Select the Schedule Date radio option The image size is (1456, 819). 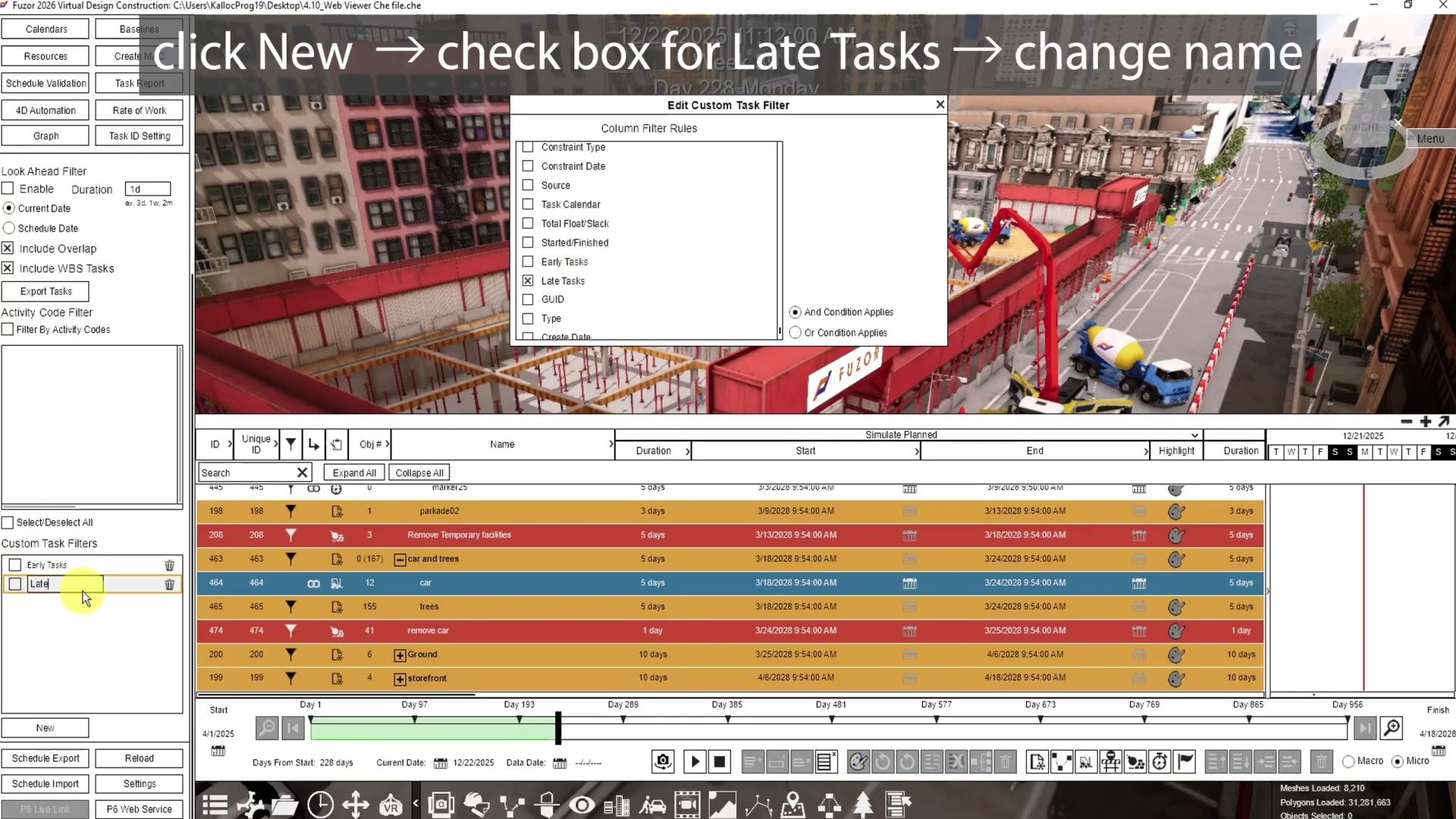[9, 228]
